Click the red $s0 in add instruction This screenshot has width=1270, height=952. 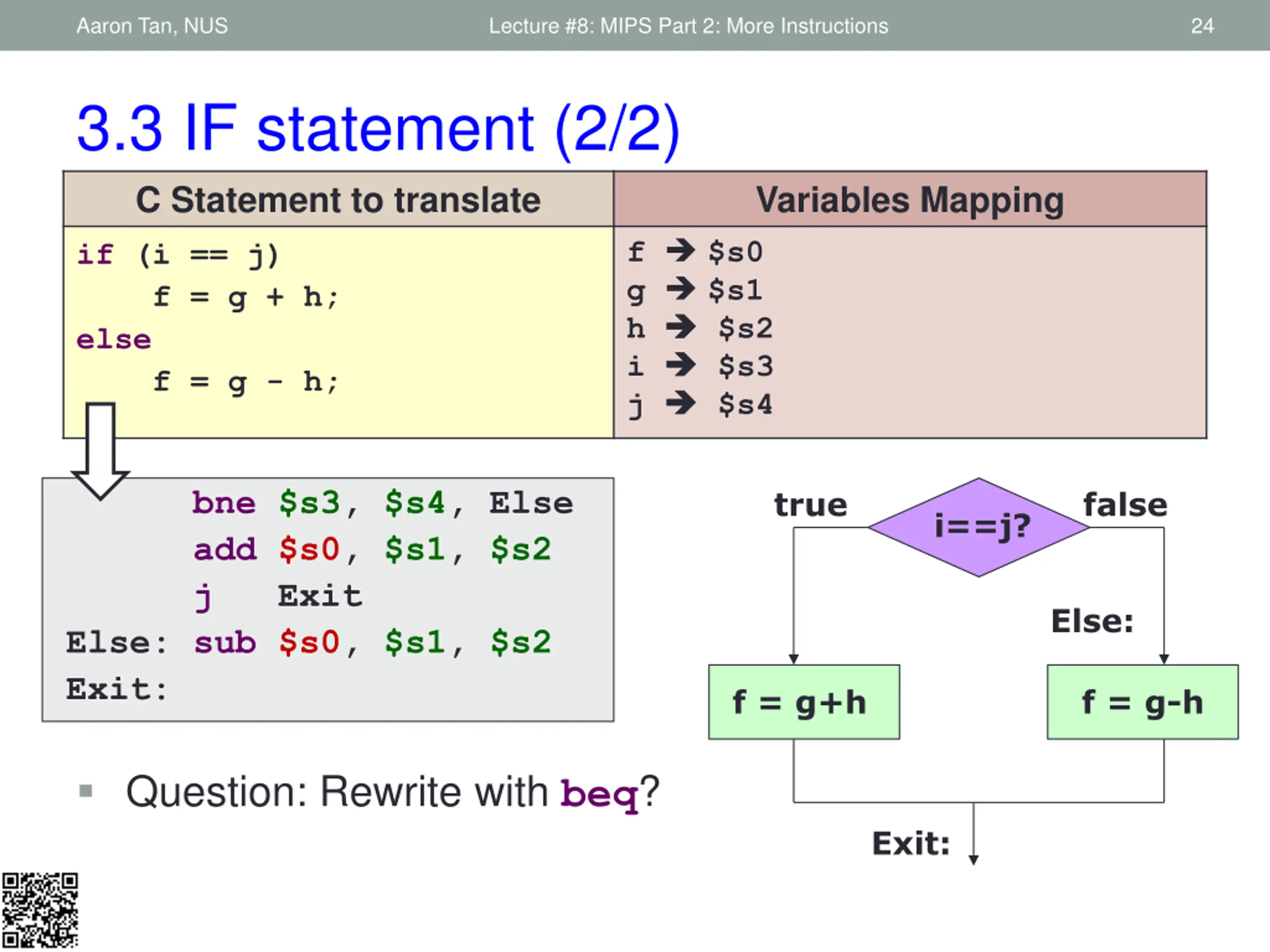coord(310,549)
